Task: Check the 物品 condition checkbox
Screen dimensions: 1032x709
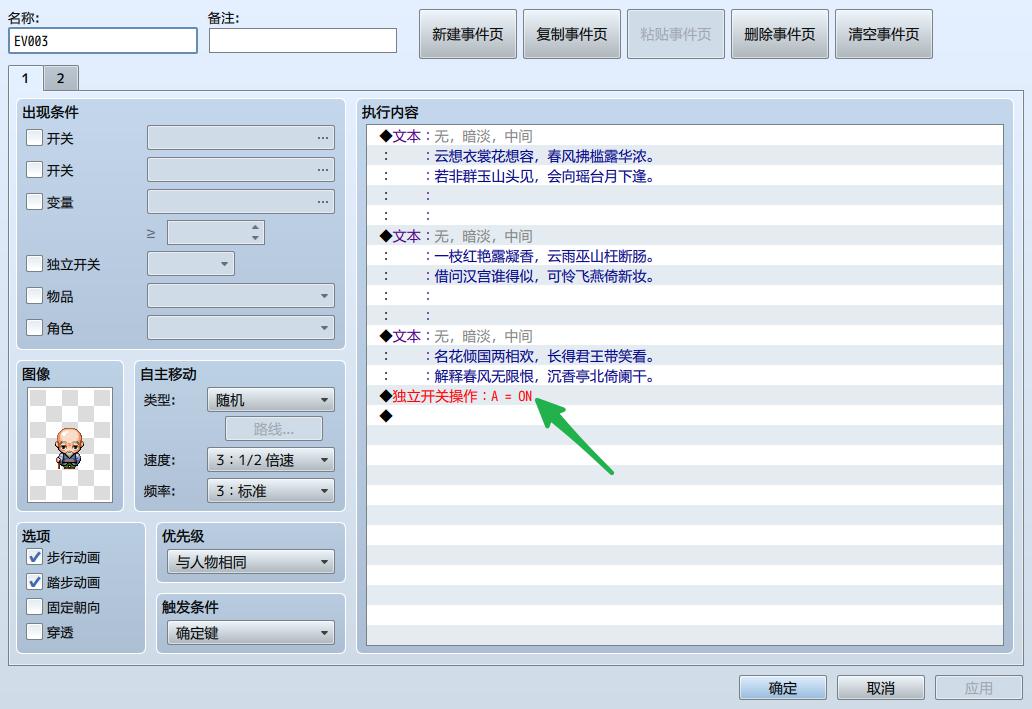Action: pos(34,296)
